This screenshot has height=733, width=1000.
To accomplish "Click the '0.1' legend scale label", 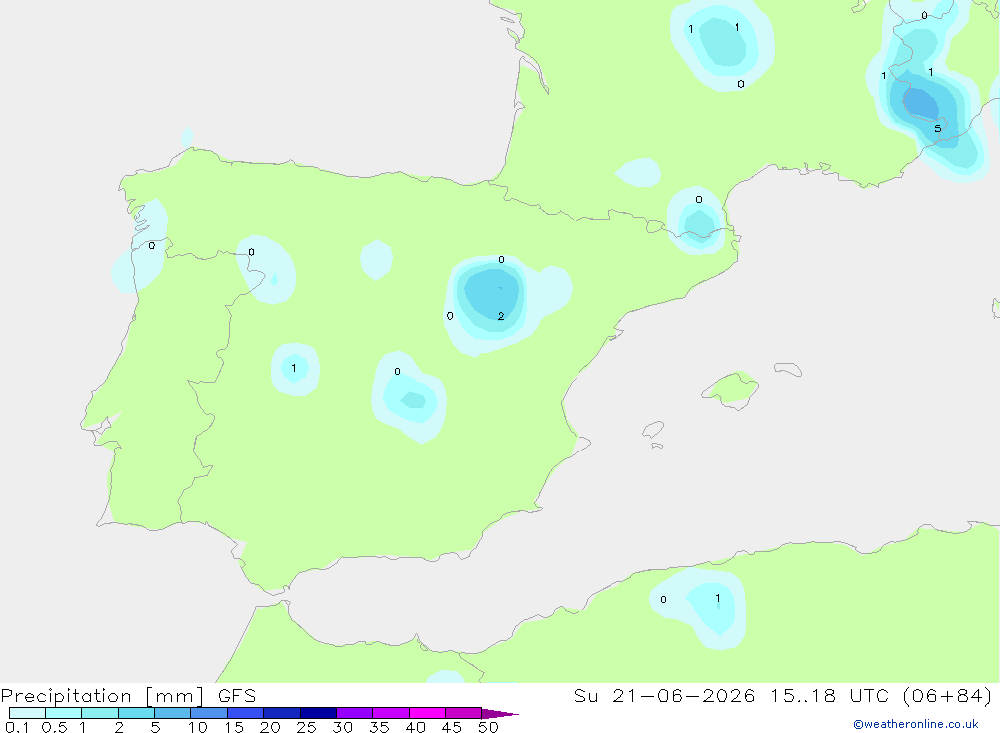I will pyautogui.click(x=17, y=727).
